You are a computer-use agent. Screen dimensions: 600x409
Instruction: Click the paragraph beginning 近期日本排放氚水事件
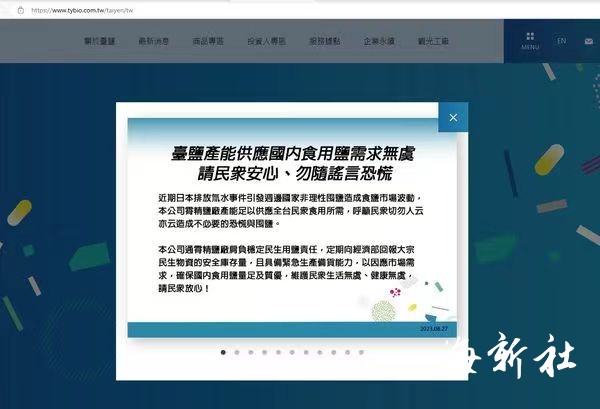point(291,211)
